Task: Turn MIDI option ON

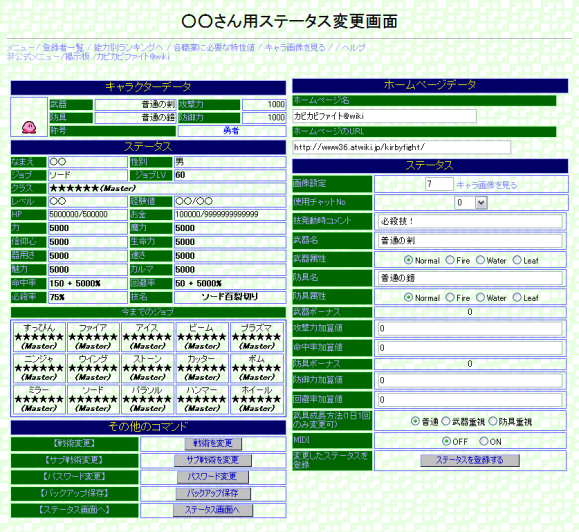Action: [x=483, y=441]
